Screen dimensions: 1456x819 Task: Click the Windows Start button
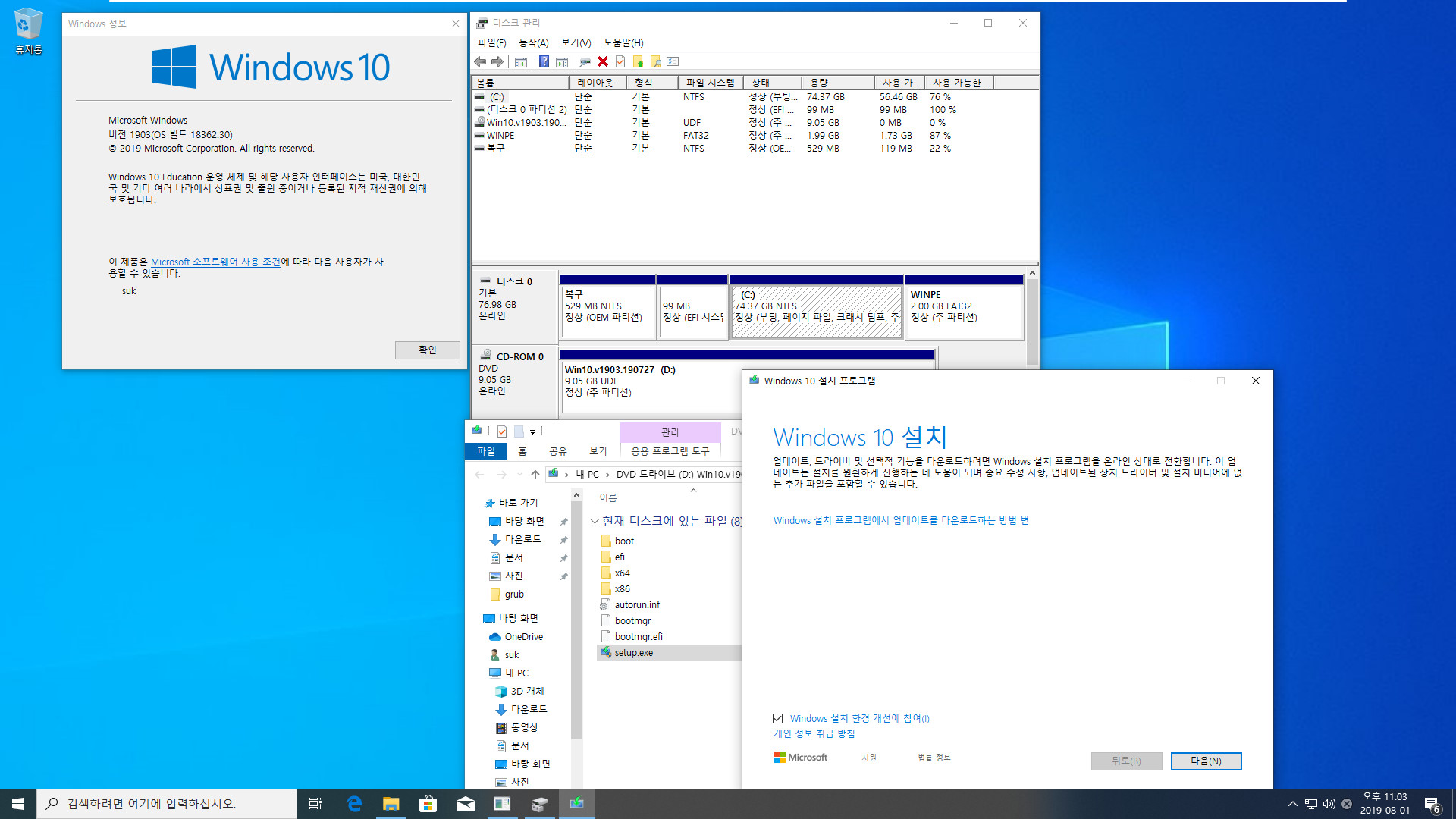pyautogui.click(x=18, y=804)
